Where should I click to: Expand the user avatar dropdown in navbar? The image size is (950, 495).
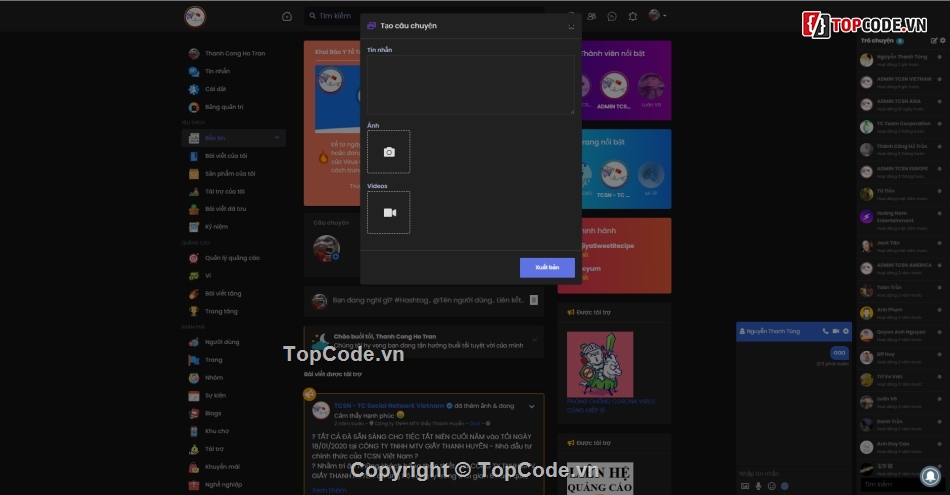click(657, 15)
